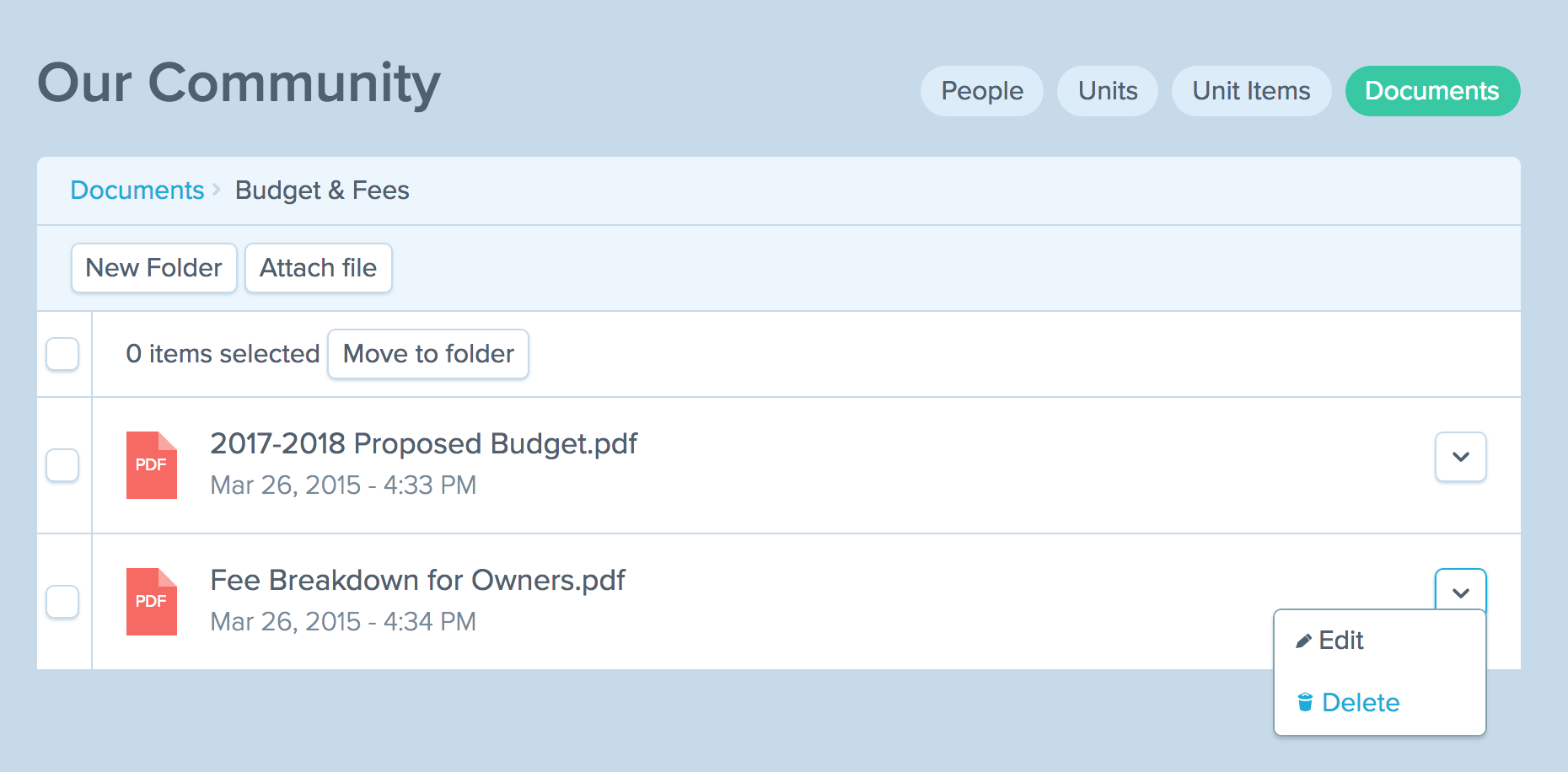Click the breadcrumb arrow after Documents
Screen dimensions: 1568x772
217,190
